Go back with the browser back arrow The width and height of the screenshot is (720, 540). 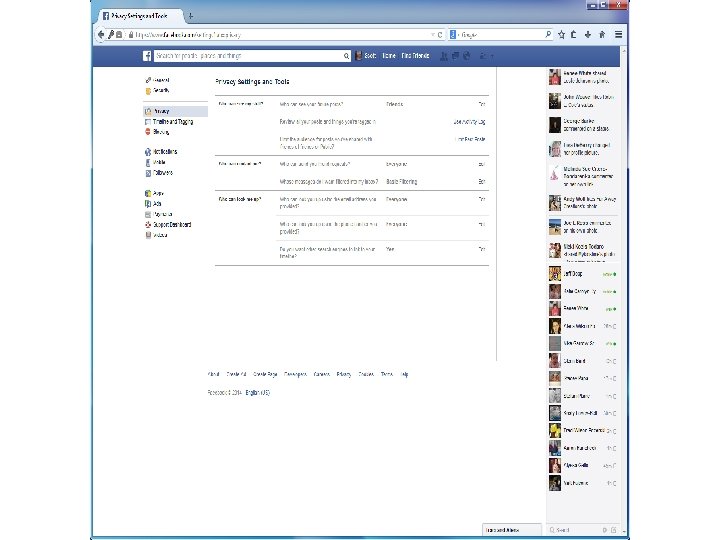[101, 34]
